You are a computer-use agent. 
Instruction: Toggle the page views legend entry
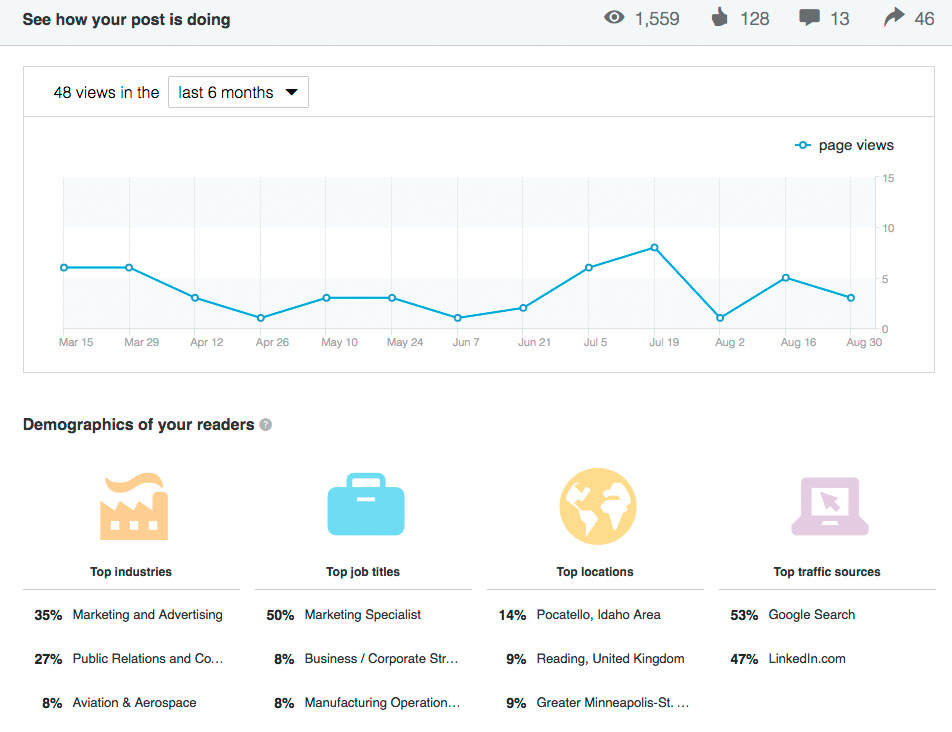pos(844,145)
